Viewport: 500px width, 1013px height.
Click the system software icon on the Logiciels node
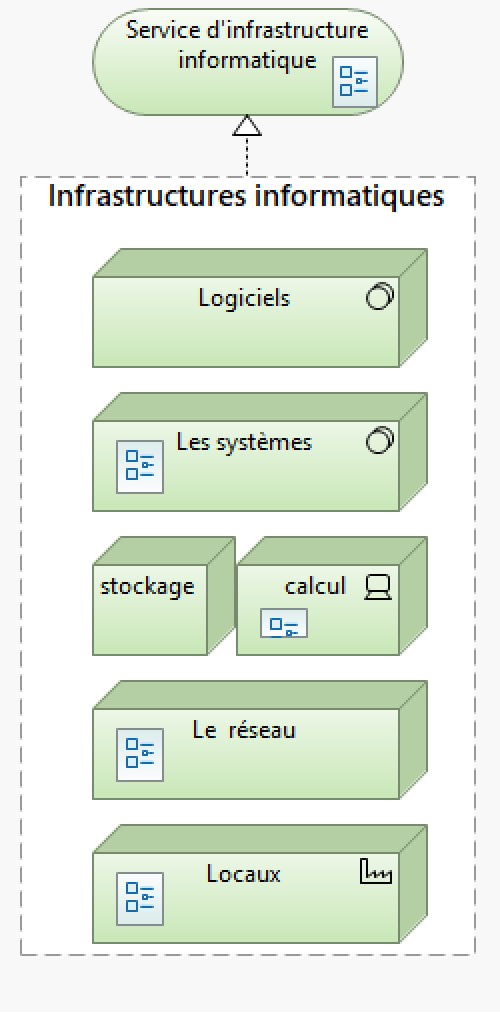pyautogui.click(x=380, y=297)
